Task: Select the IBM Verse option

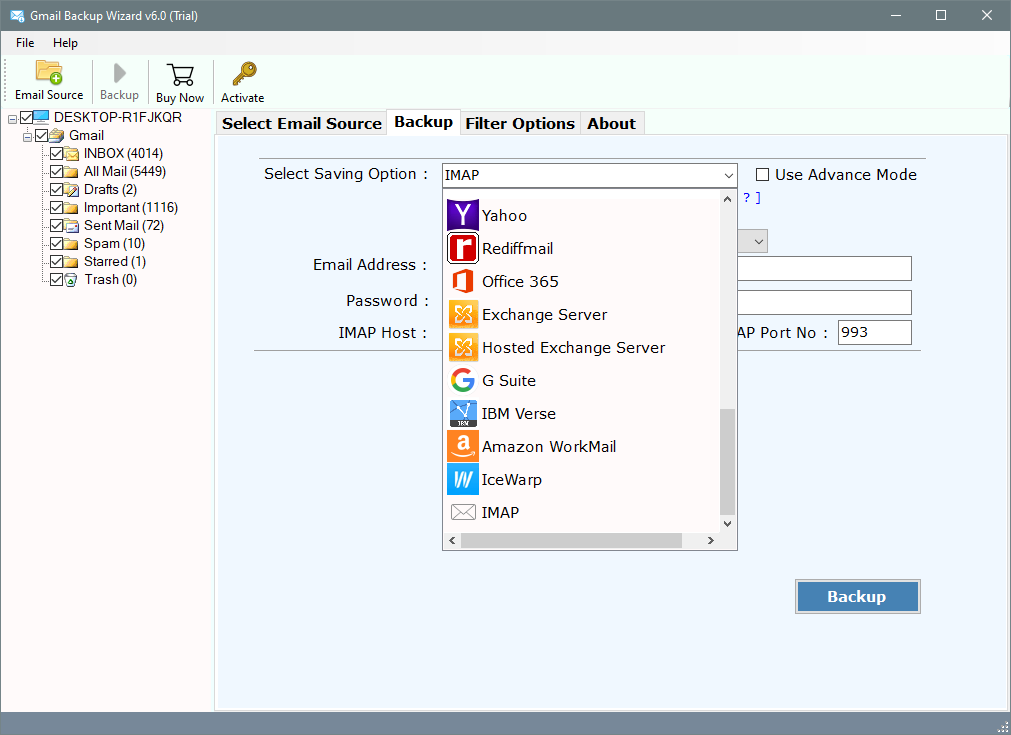Action: click(518, 413)
